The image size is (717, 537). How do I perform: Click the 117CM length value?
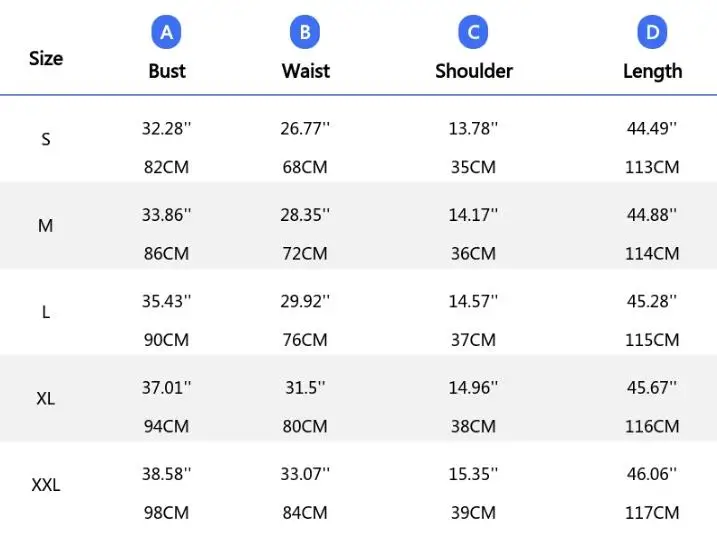pos(652,513)
